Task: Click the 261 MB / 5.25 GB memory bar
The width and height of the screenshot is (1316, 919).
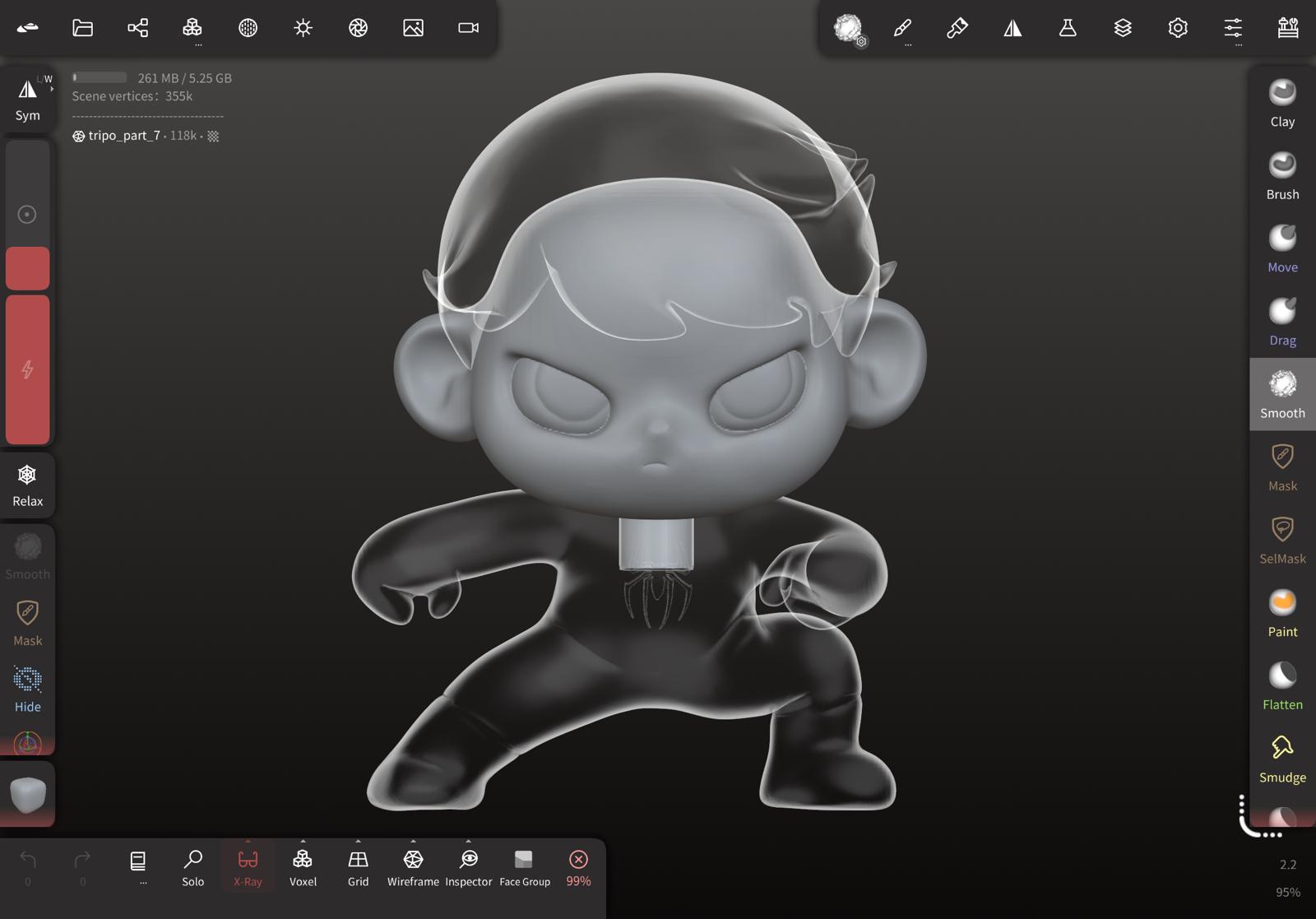Action: coord(152,78)
